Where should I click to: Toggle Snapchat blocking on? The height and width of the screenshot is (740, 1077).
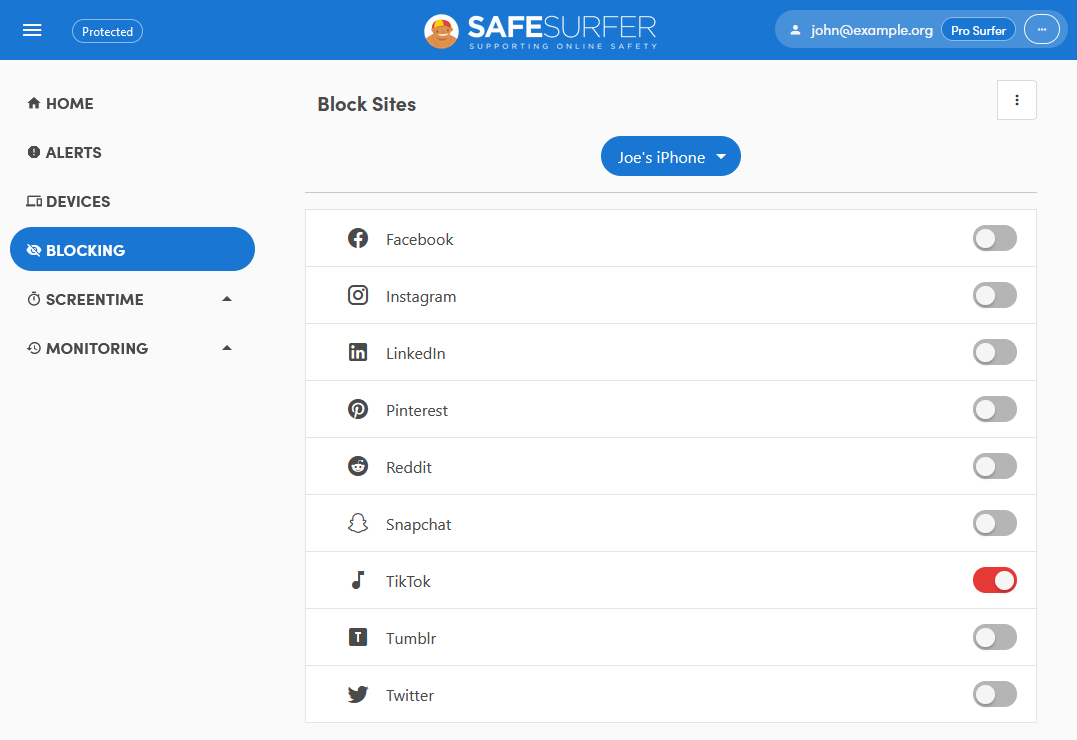click(995, 524)
